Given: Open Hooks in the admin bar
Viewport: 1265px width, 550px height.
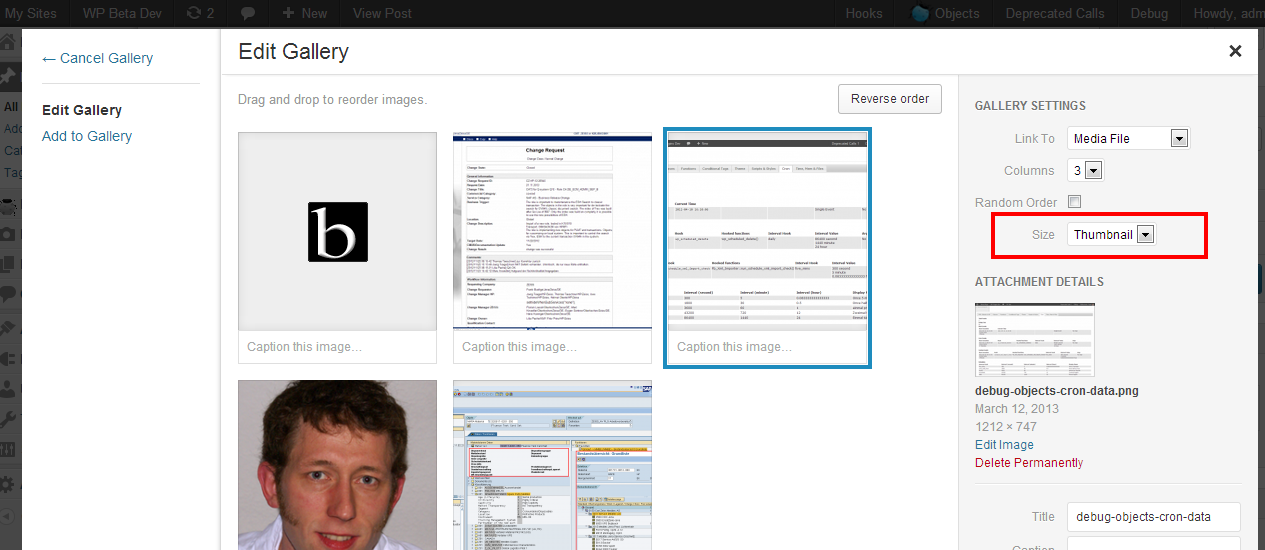Looking at the screenshot, I should 864,13.
